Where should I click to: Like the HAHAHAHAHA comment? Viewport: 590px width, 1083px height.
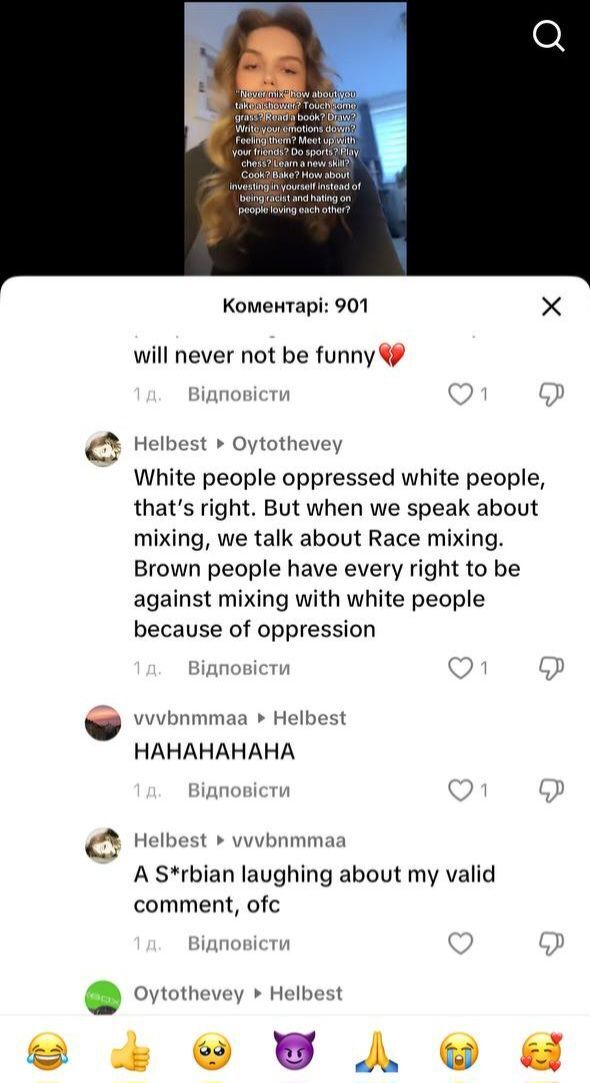[460, 790]
